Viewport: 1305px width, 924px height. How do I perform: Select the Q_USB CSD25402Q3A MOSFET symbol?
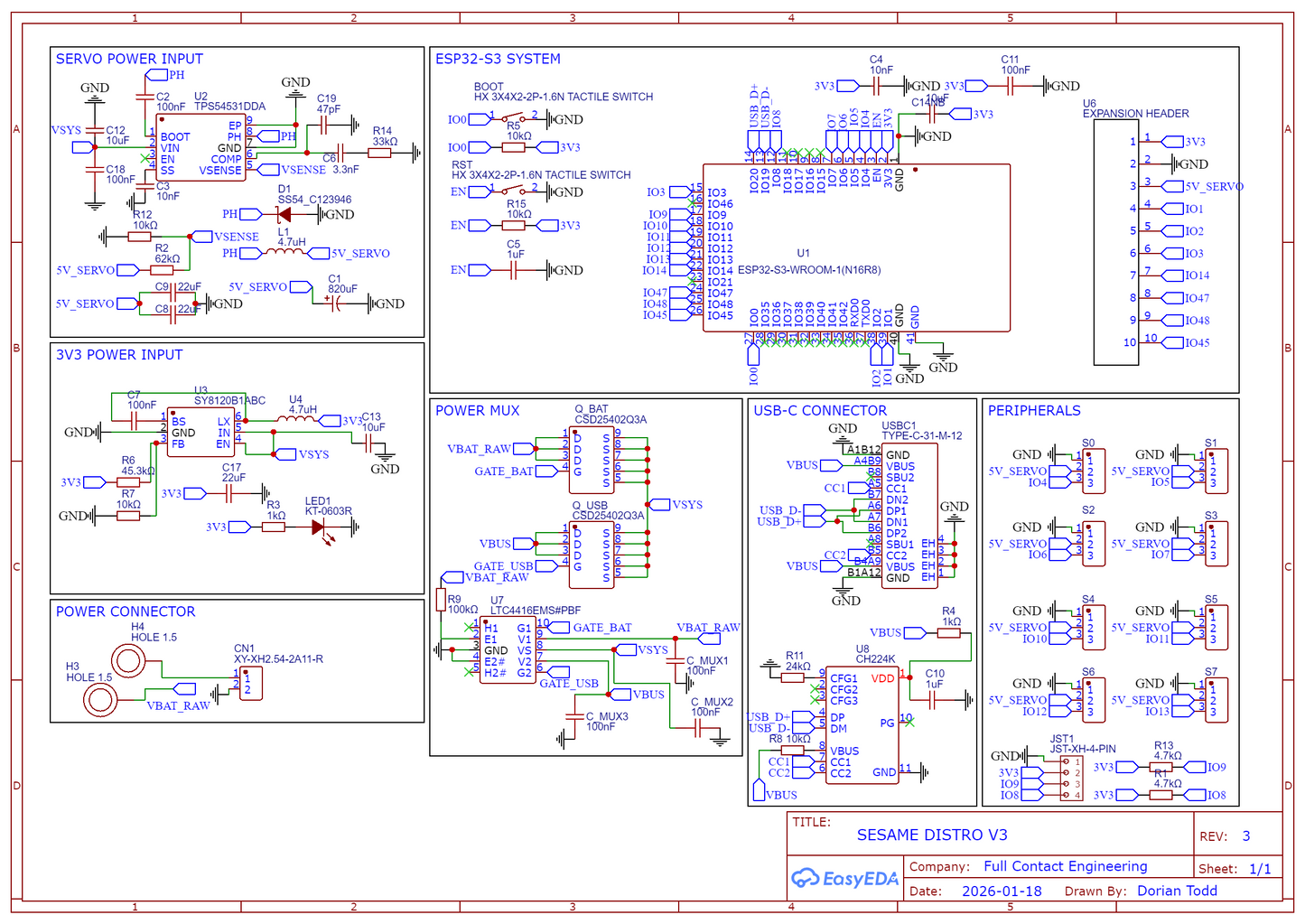592,555
